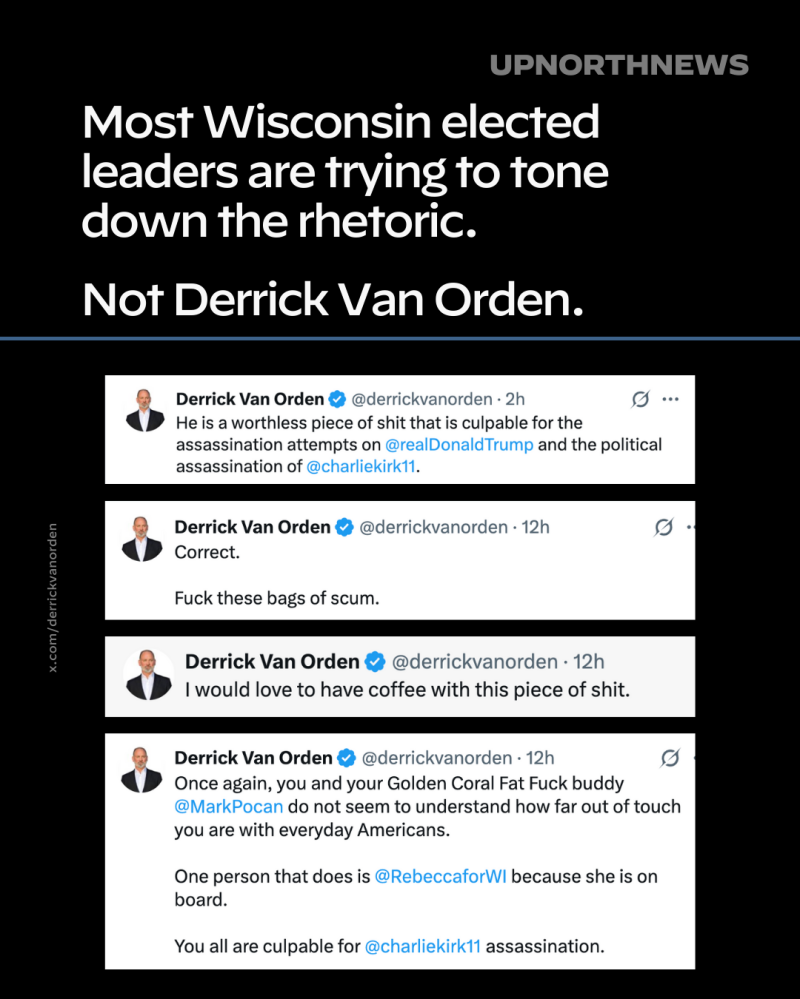Click the @charliekirk11 mention in the 2h tweet
This screenshot has height=999, width=800.
pos(360,467)
